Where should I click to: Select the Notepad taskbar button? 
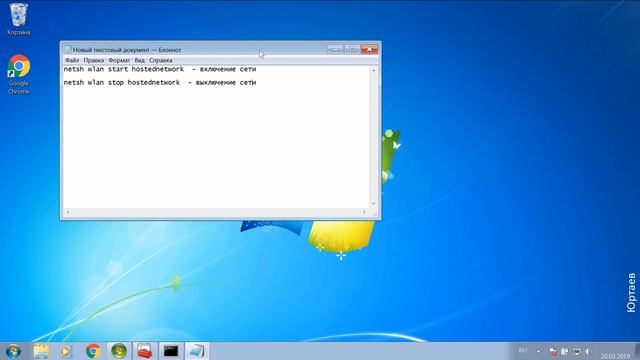[197, 351]
